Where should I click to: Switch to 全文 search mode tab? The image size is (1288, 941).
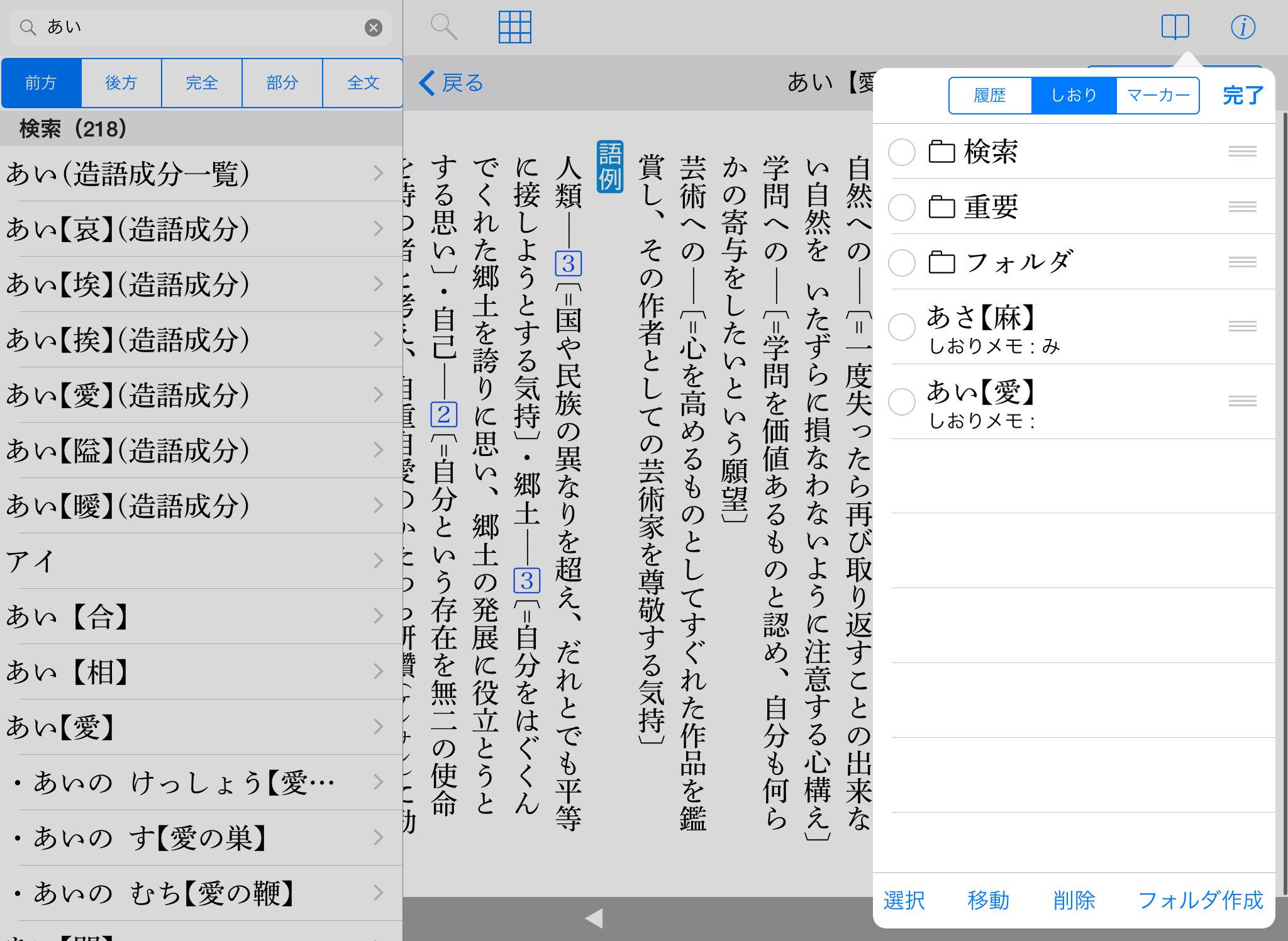pos(363,82)
